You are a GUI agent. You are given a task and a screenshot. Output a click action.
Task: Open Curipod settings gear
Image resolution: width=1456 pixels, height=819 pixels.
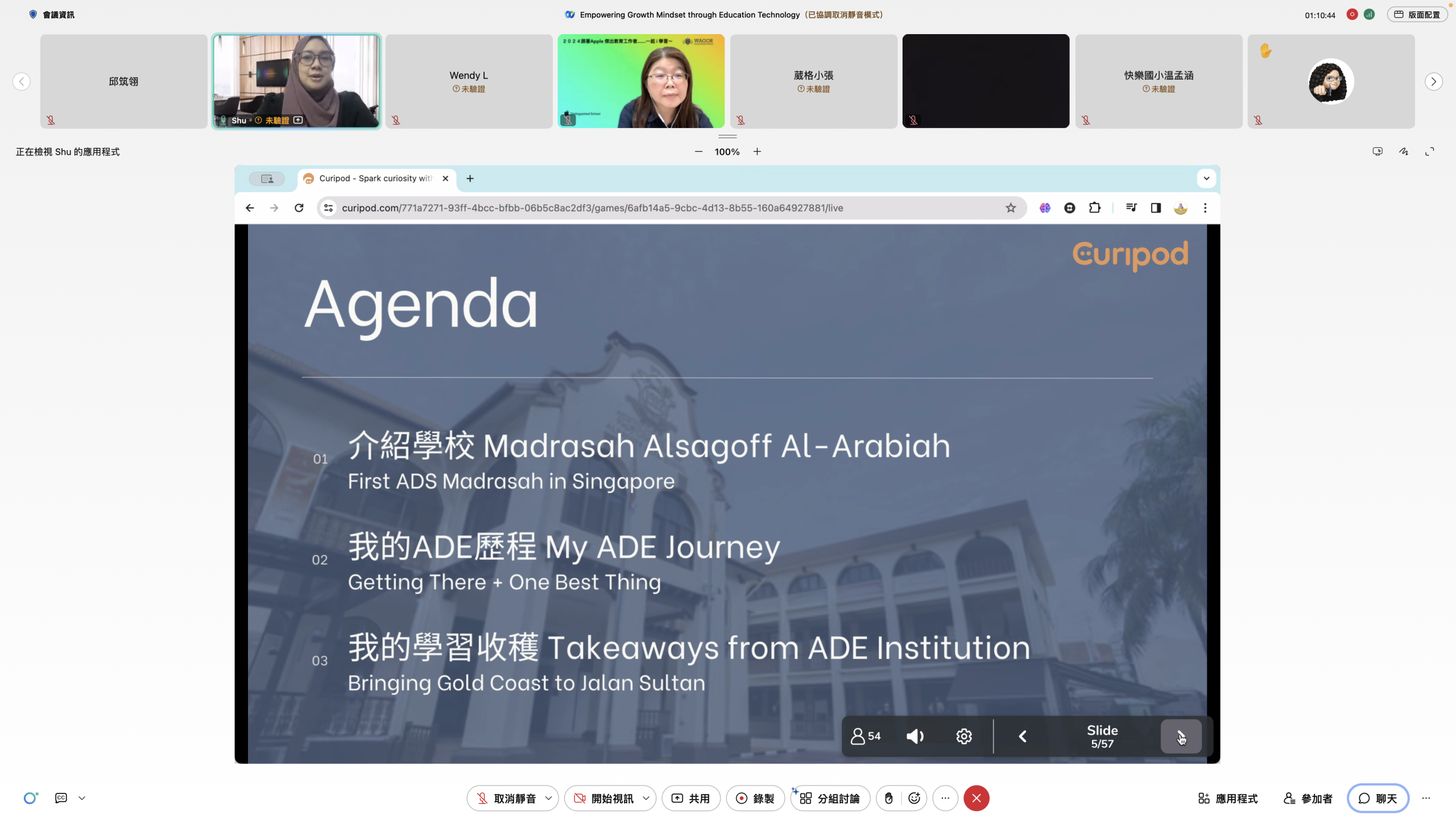[x=963, y=737]
